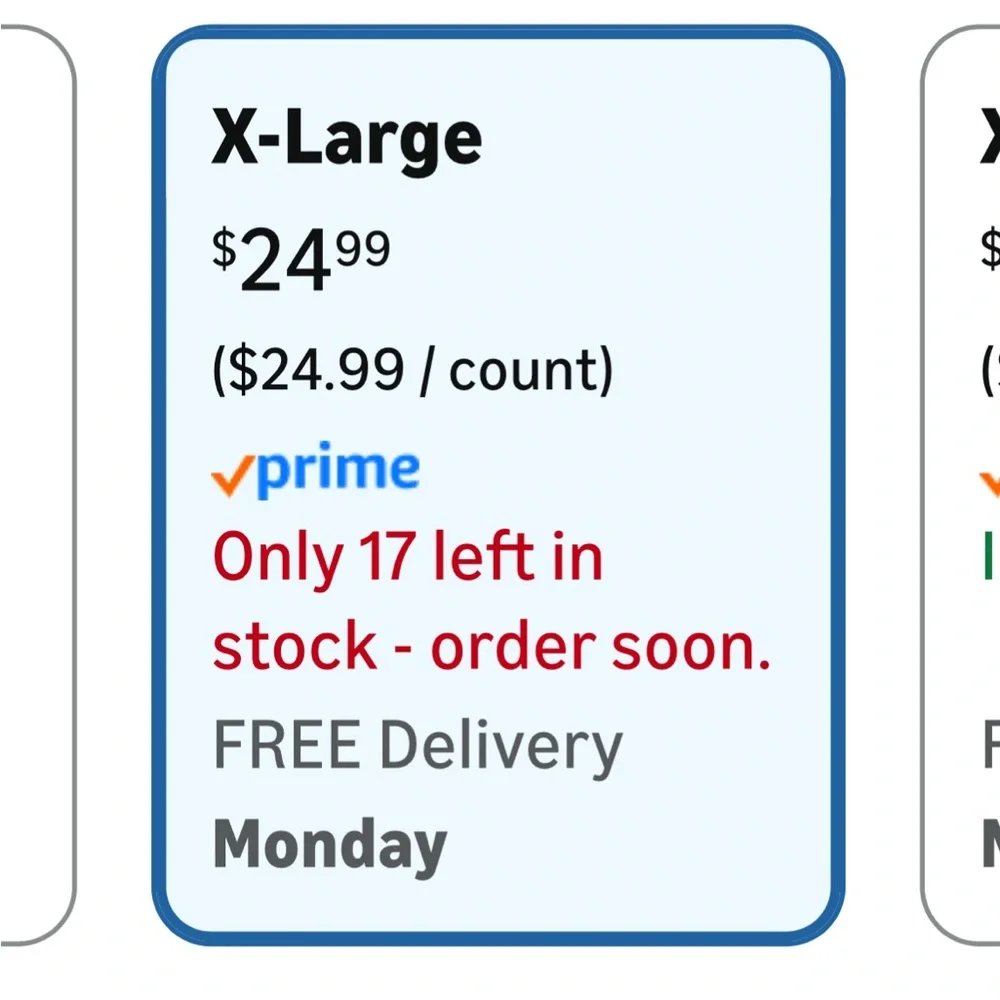Click the prime logo on X-Large card
The height and width of the screenshot is (1000, 1000).
click(x=315, y=470)
